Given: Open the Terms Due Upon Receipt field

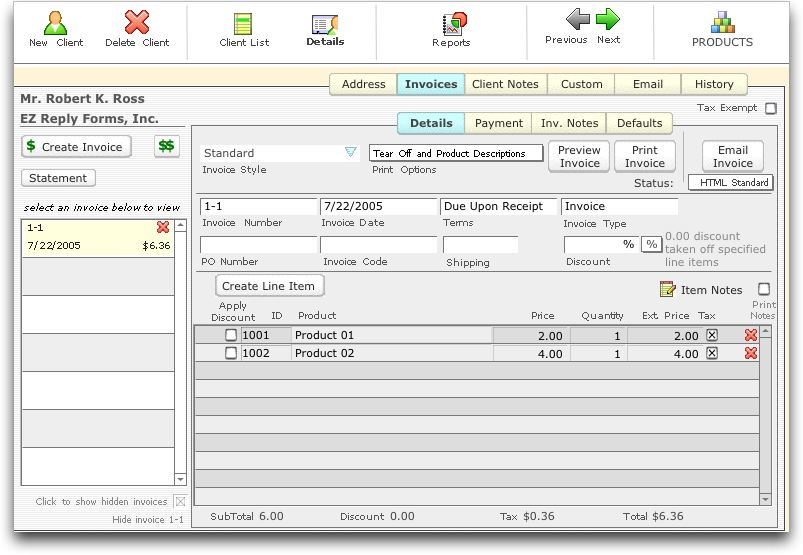Looking at the screenshot, I should (x=499, y=206).
